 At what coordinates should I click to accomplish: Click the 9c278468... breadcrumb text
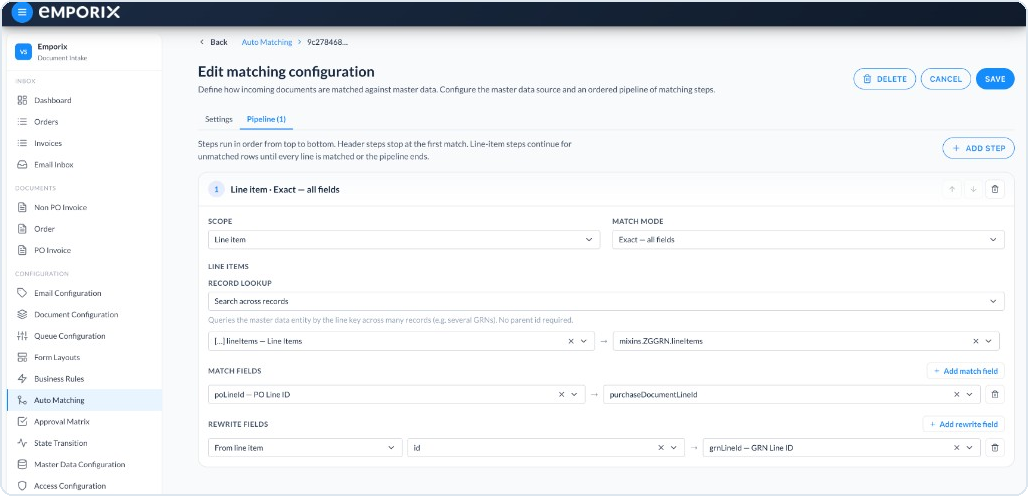click(x=327, y=42)
